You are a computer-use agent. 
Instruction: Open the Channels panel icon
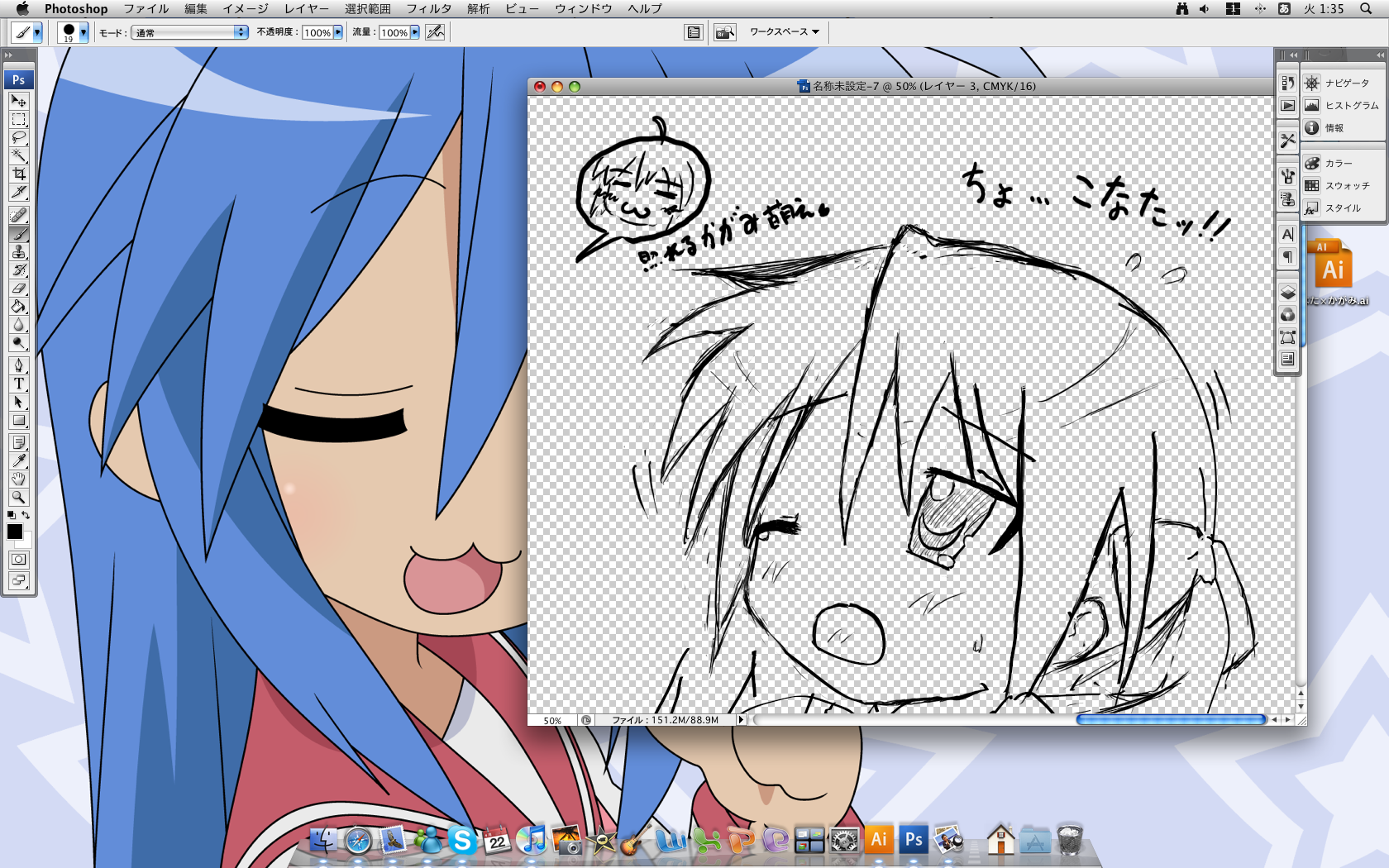[x=1287, y=315]
